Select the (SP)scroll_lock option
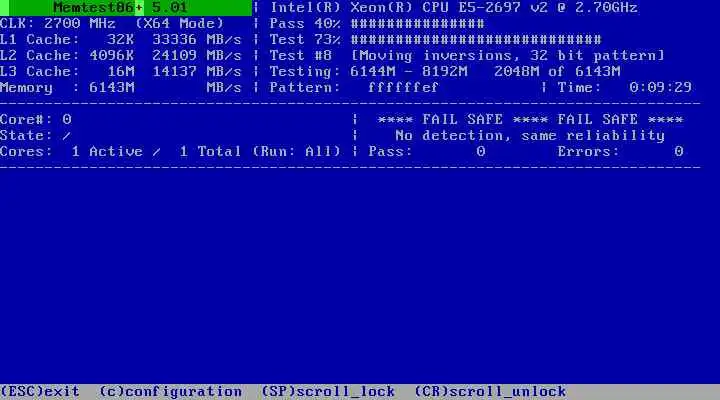 (x=328, y=392)
